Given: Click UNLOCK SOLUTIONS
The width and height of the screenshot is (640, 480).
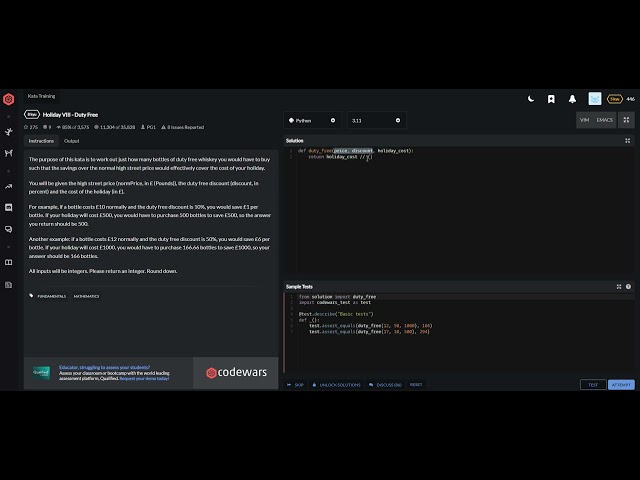Looking at the screenshot, I should [336, 384].
